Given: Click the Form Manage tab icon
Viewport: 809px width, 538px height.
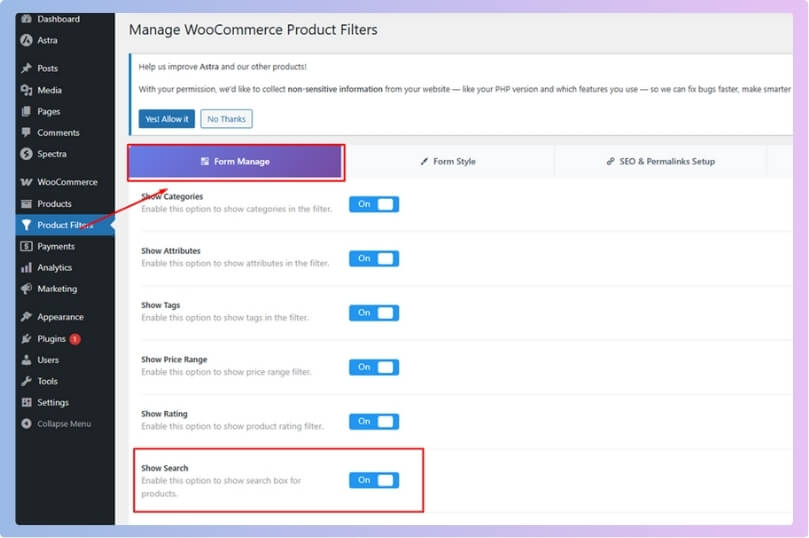Looking at the screenshot, I should pos(205,161).
